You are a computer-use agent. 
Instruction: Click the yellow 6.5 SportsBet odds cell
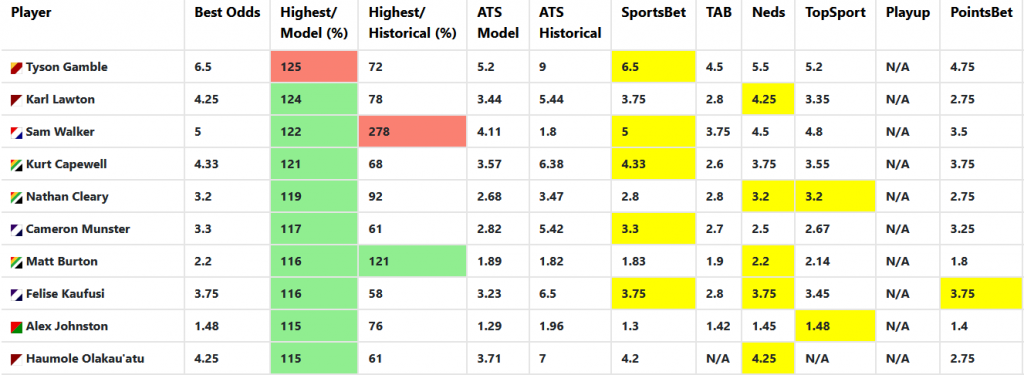[654, 67]
